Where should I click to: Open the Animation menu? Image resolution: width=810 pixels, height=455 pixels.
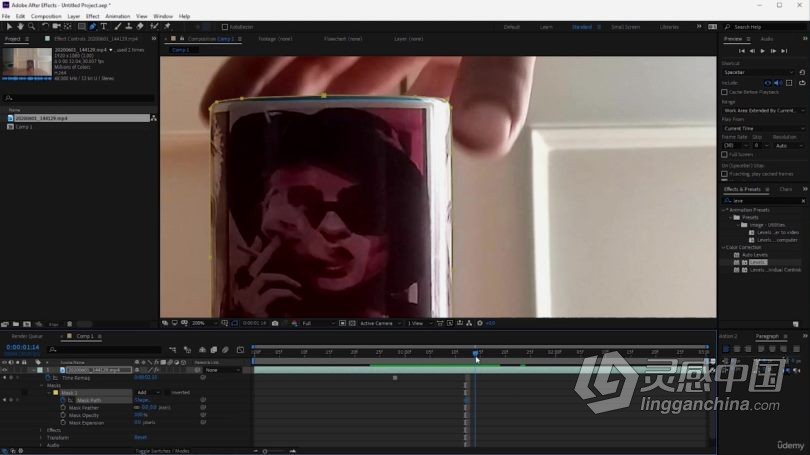point(118,17)
